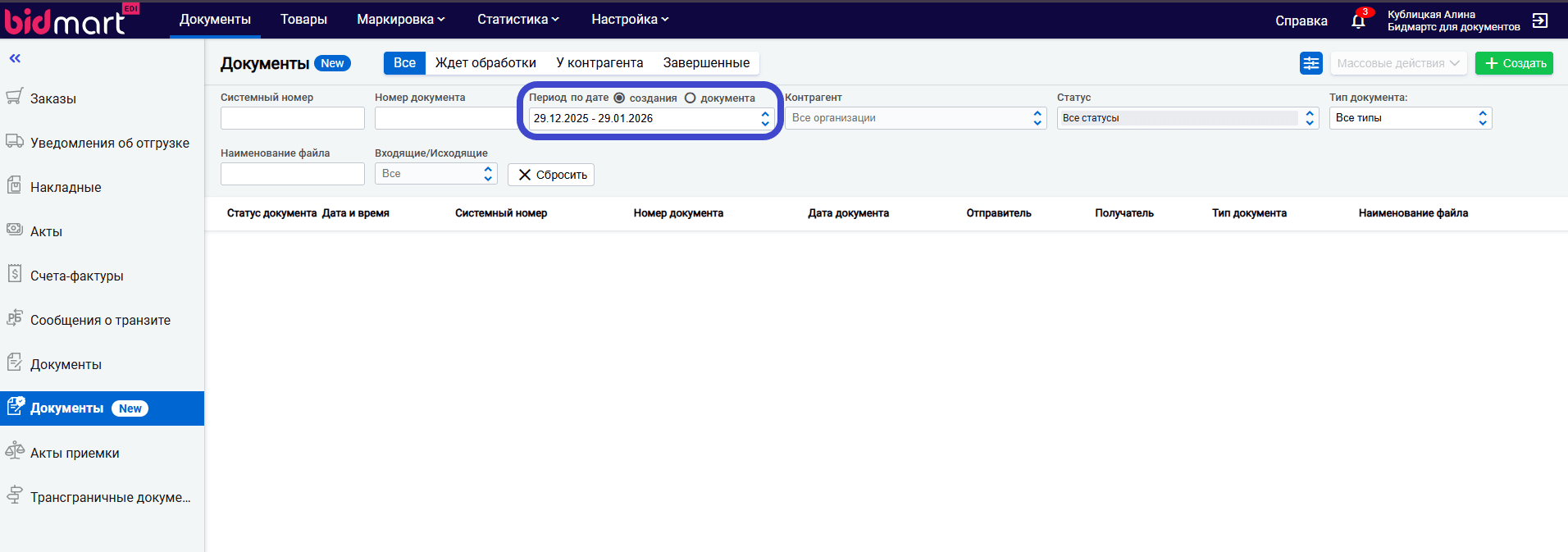Image resolution: width=1568 pixels, height=552 pixels.
Task: Click the X icon in Сбросить button
Action: [x=525, y=175]
